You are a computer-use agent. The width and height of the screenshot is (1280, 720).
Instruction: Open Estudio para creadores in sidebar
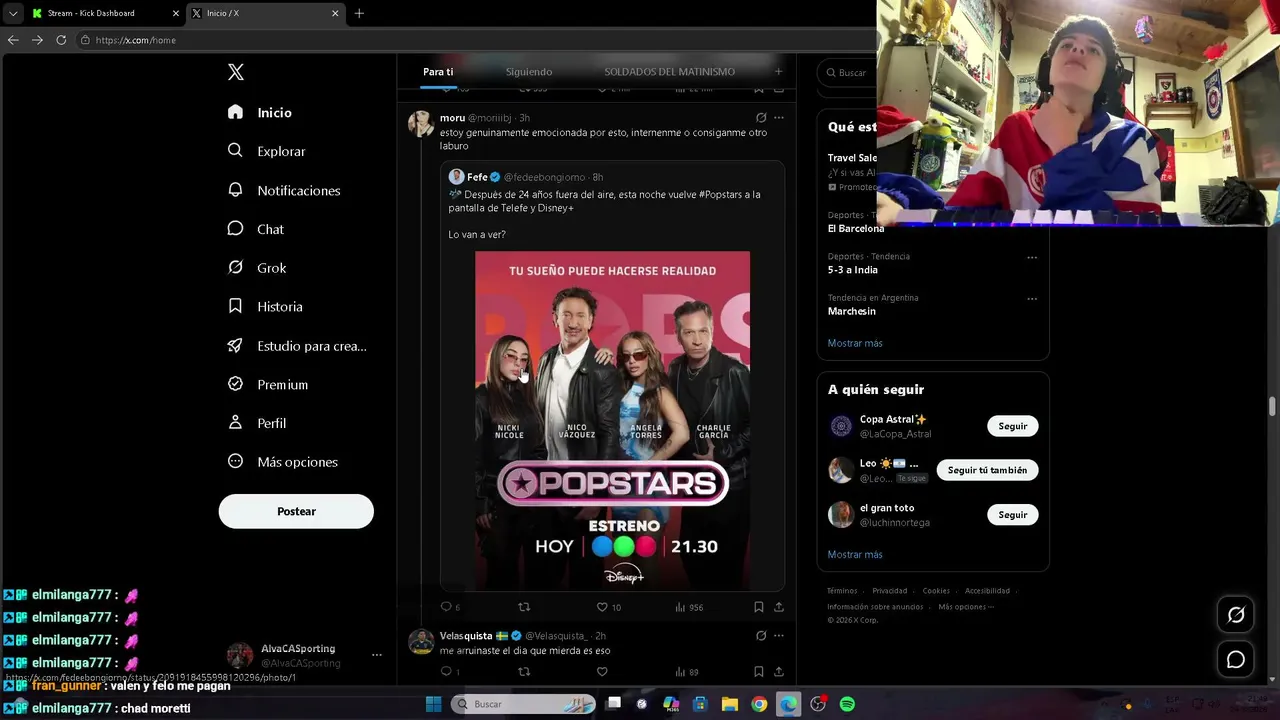click(x=297, y=346)
